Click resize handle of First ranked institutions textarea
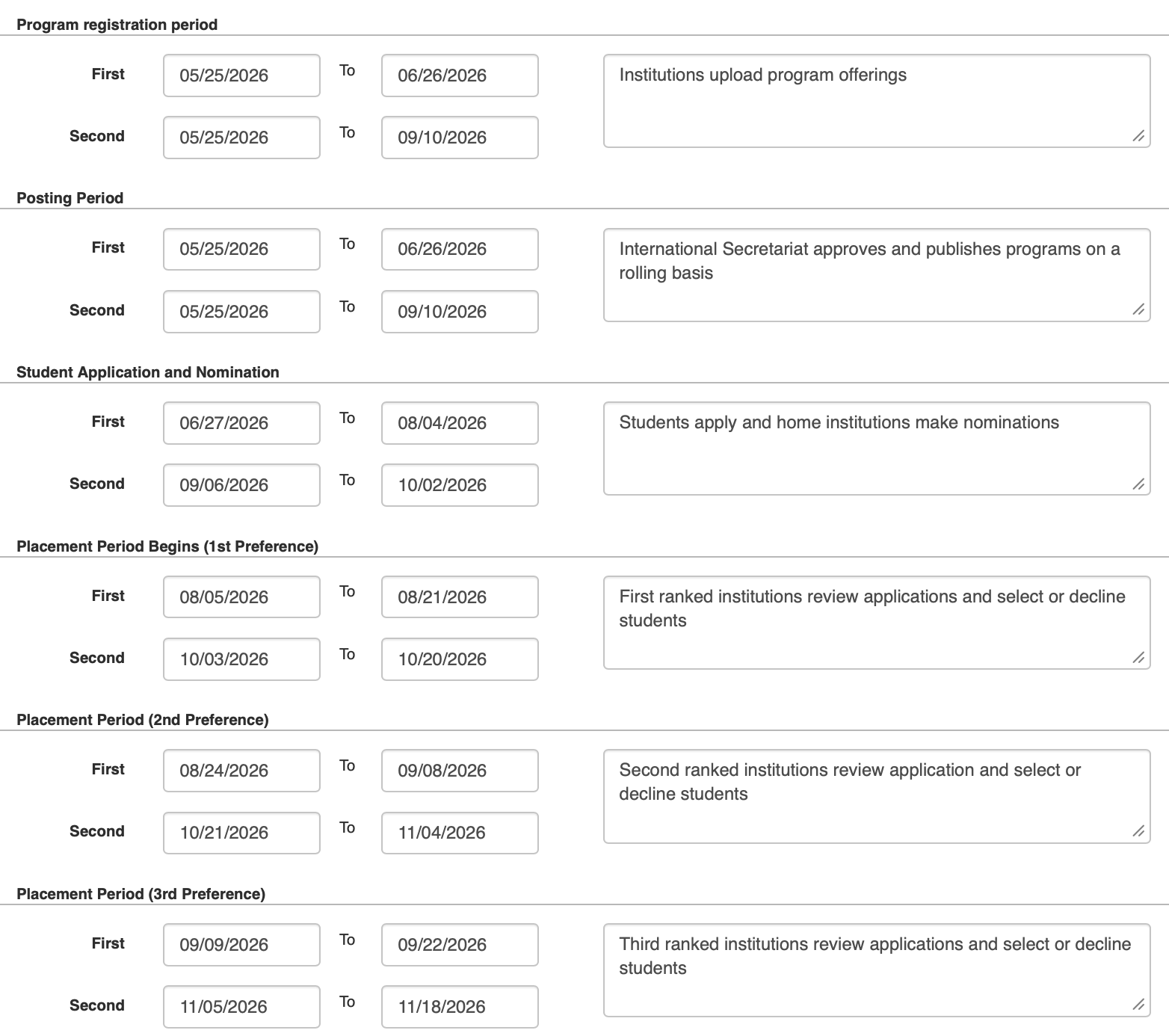The width and height of the screenshot is (1169, 1036). [1138, 658]
